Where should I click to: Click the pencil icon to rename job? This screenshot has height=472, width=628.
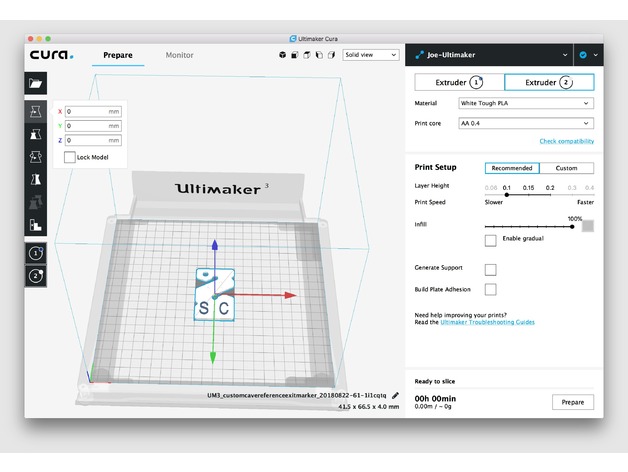pyautogui.click(x=395, y=395)
